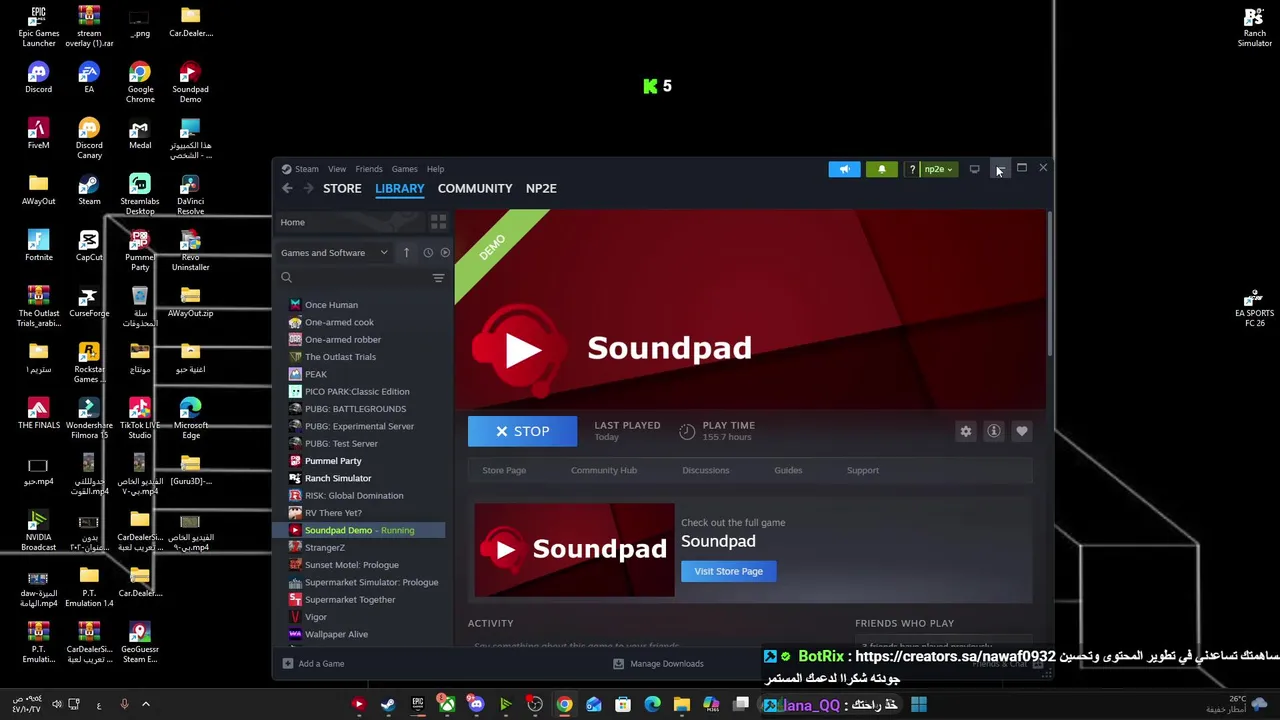
Task: Open advanced library filter options icon
Action: point(438,278)
